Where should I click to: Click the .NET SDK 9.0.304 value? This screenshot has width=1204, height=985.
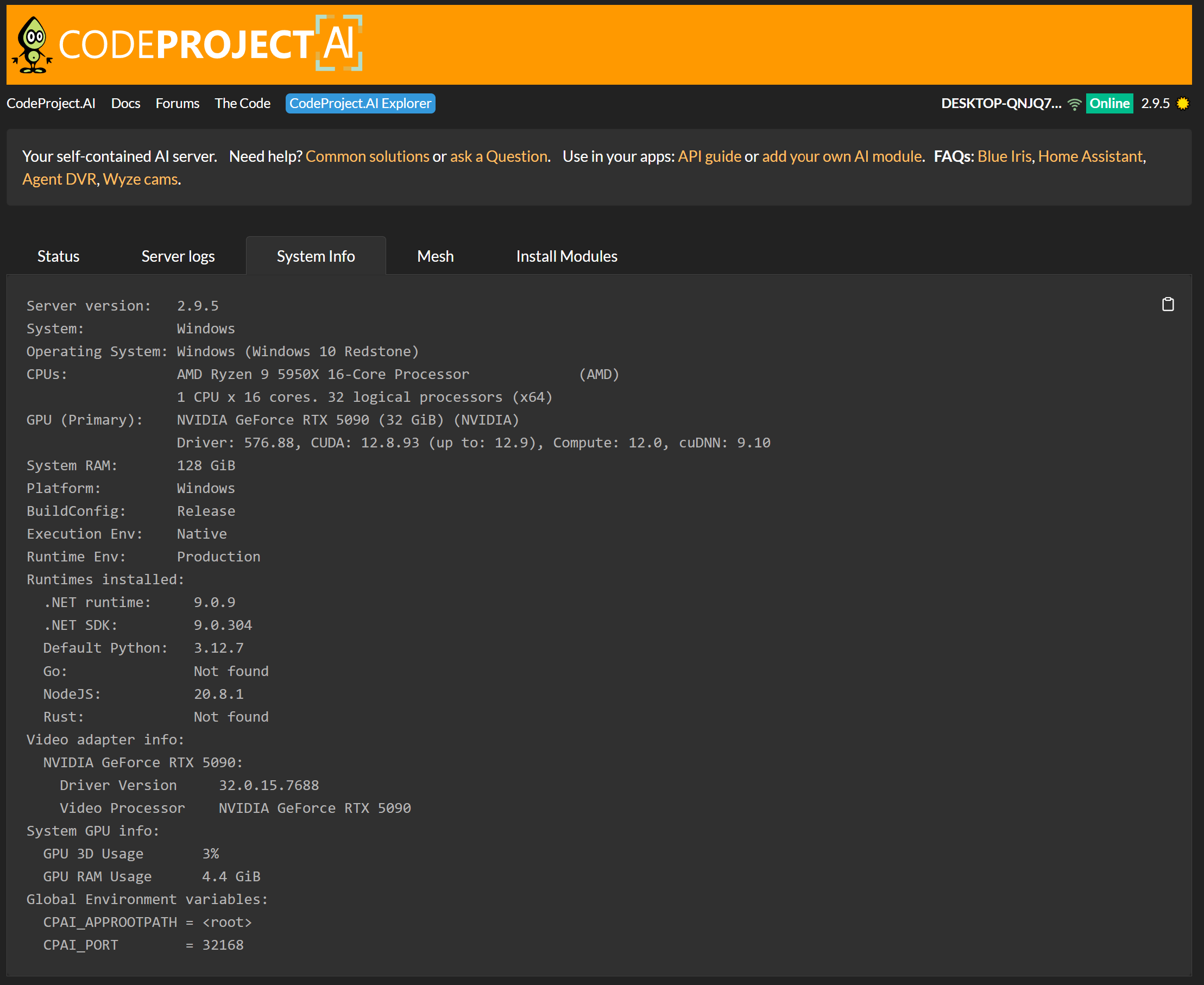tap(223, 626)
